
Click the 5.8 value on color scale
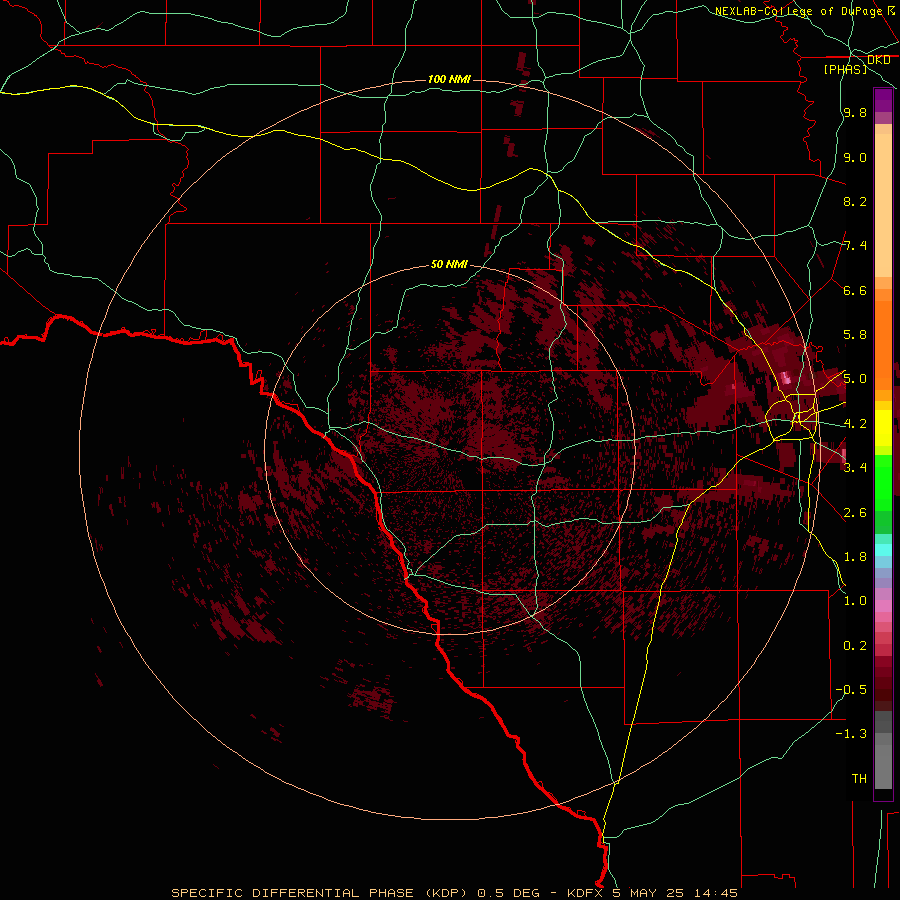coord(855,335)
